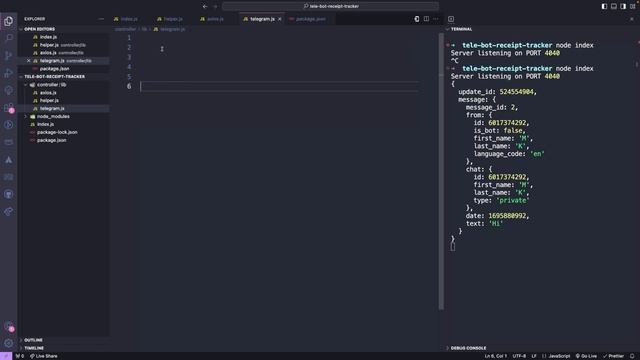This screenshot has width=640, height=360.
Task: Open axios.js under controller/lib folder
Action: 48,93
